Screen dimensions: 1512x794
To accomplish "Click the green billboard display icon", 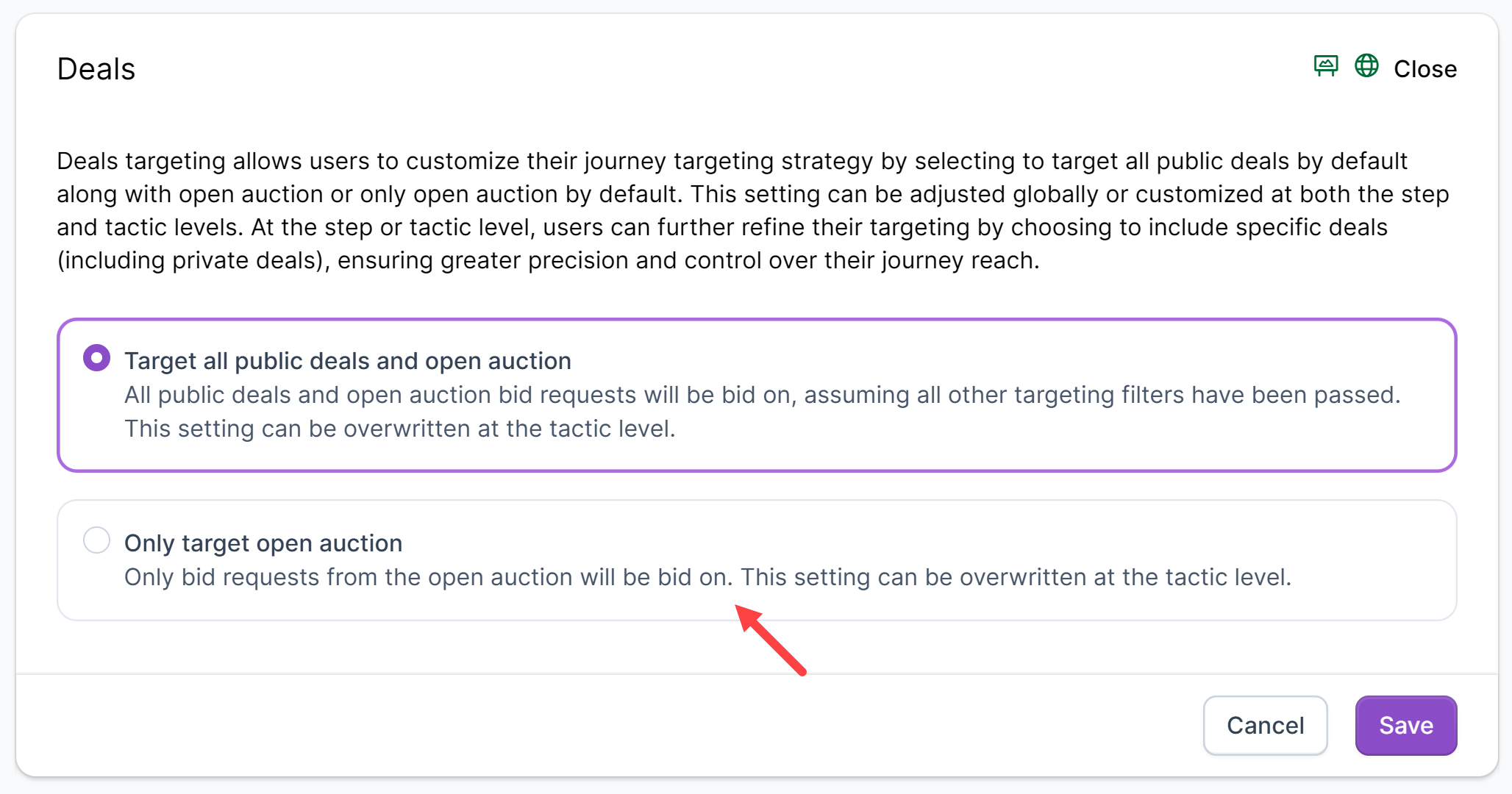I will 1326,66.
